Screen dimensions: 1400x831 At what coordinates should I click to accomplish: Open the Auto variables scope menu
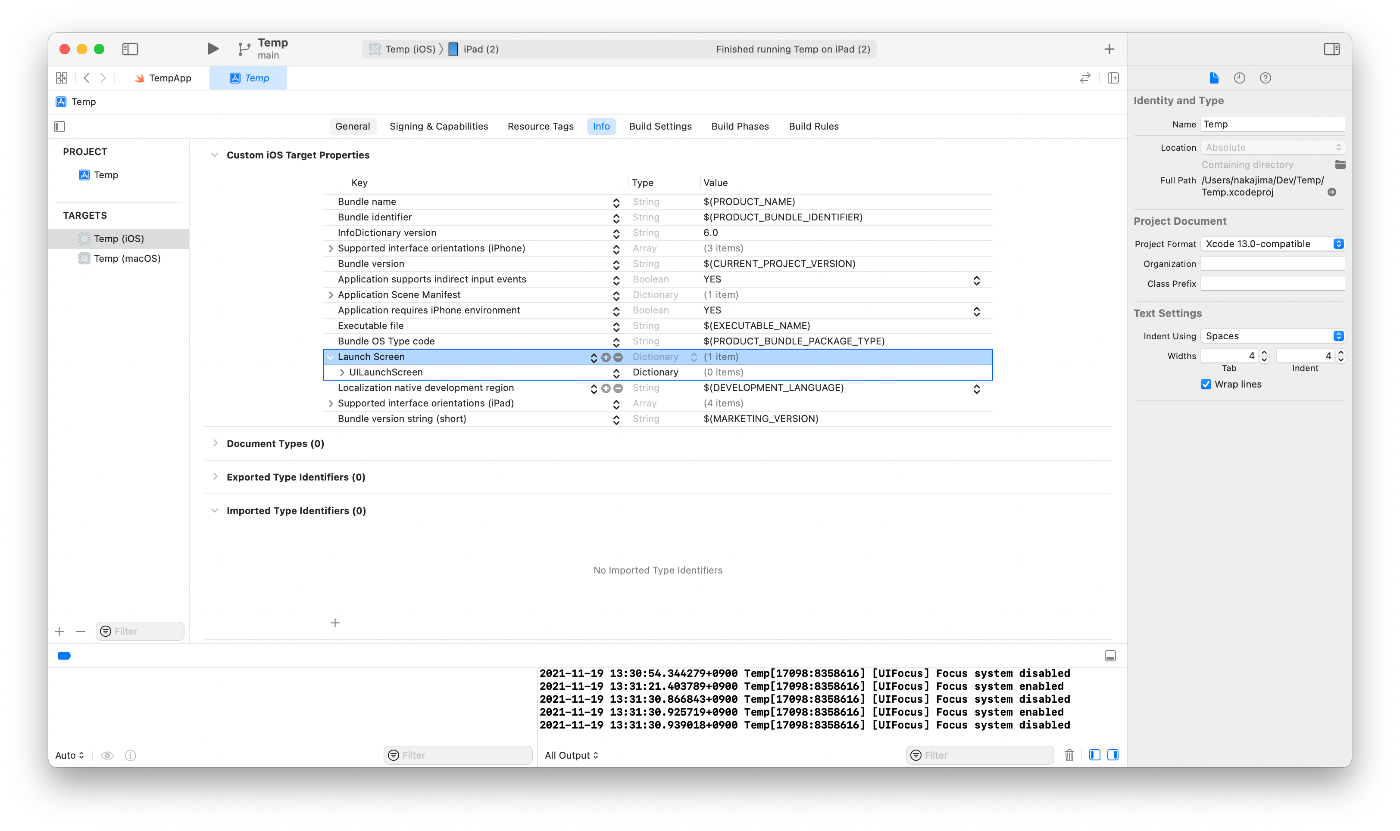coord(70,756)
